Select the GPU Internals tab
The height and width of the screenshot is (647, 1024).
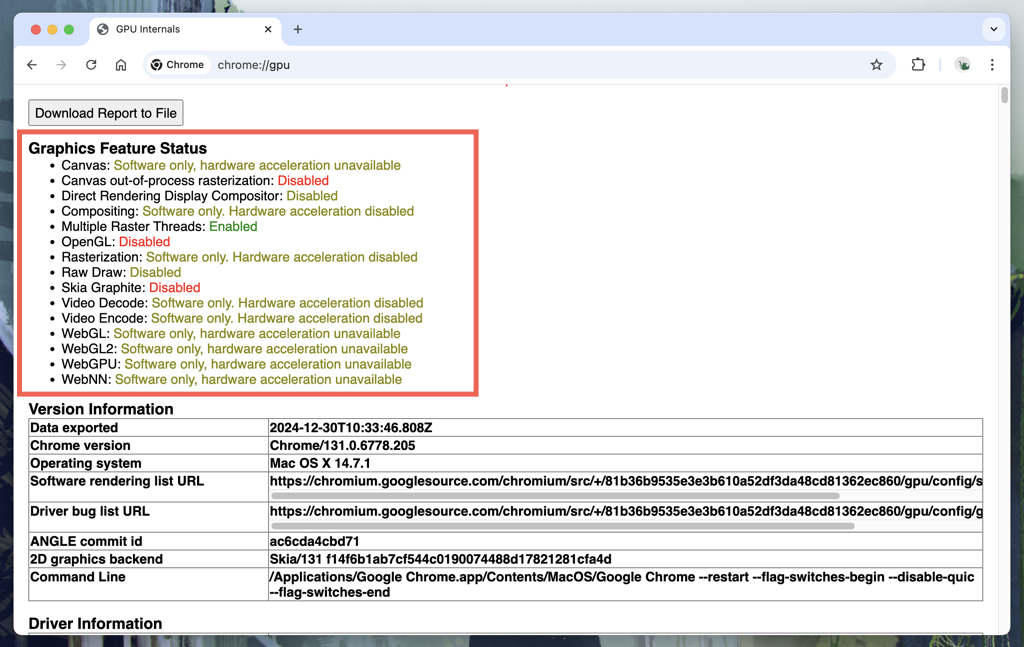pos(180,30)
